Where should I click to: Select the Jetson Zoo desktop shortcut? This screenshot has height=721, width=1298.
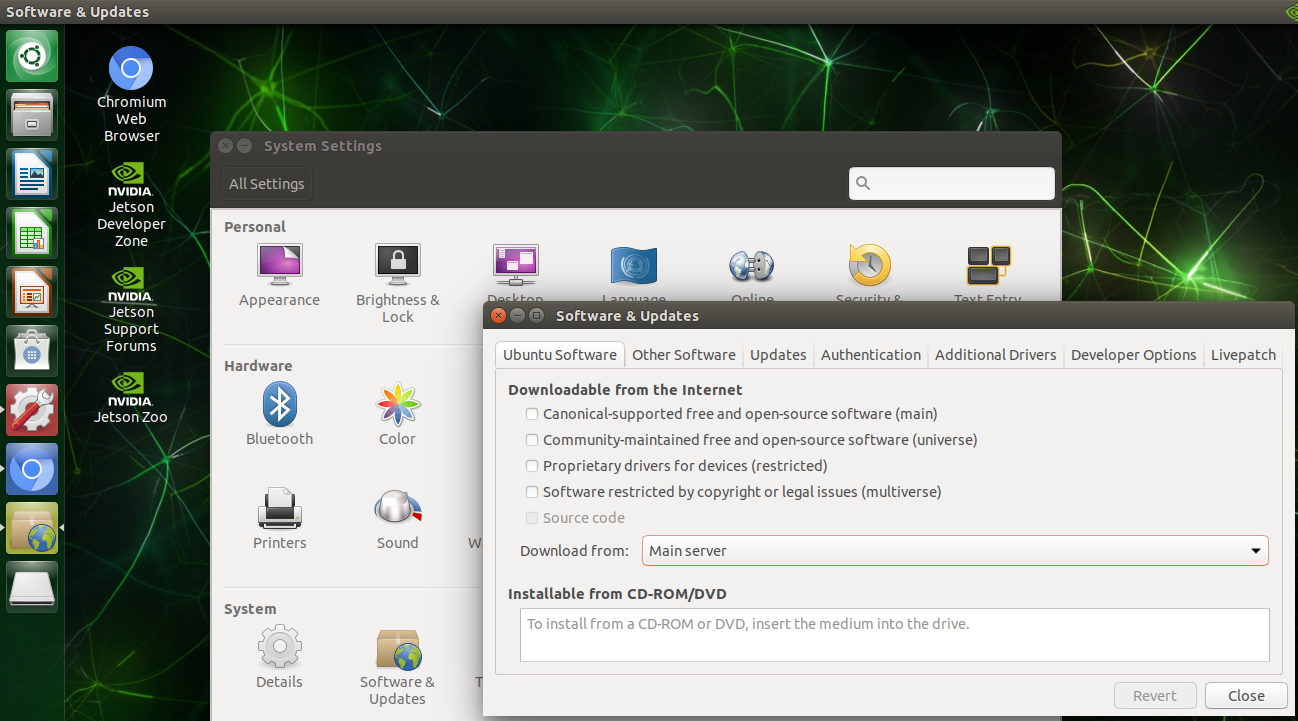tap(131, 397)
